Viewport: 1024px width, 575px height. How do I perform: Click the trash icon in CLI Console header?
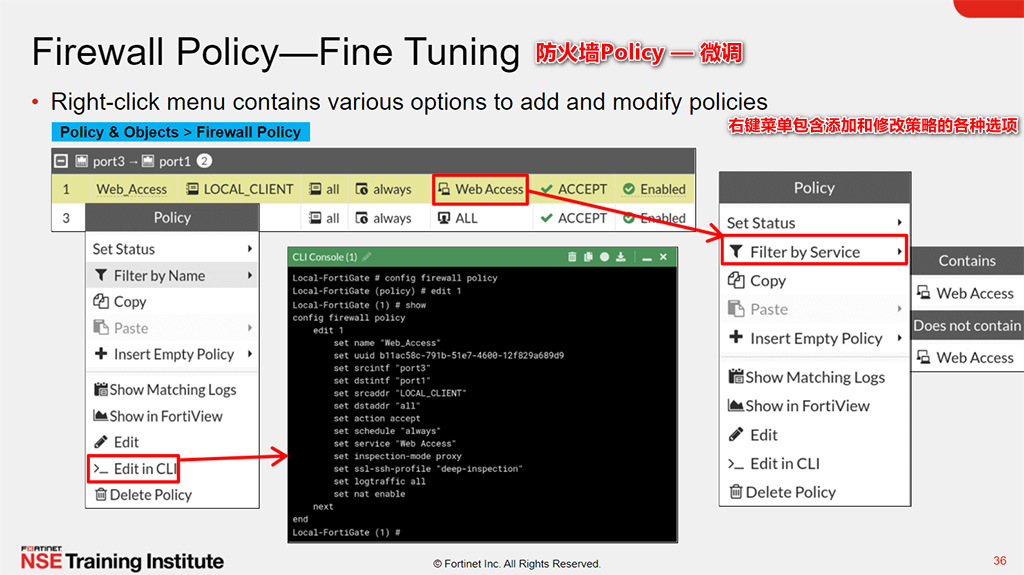tap(572, 257)
